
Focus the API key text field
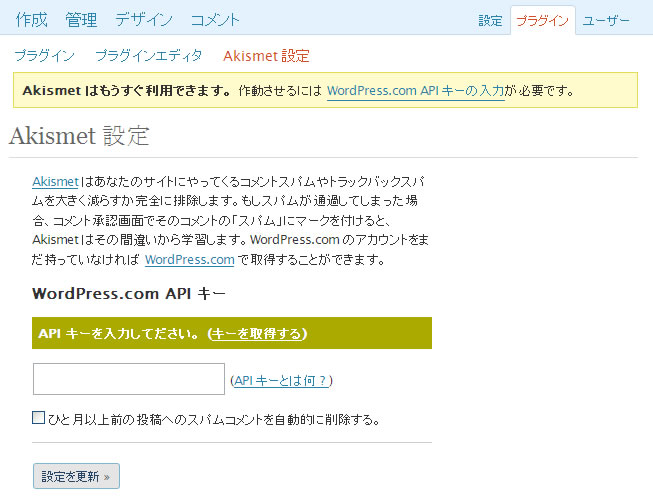(x=129, y=379)
